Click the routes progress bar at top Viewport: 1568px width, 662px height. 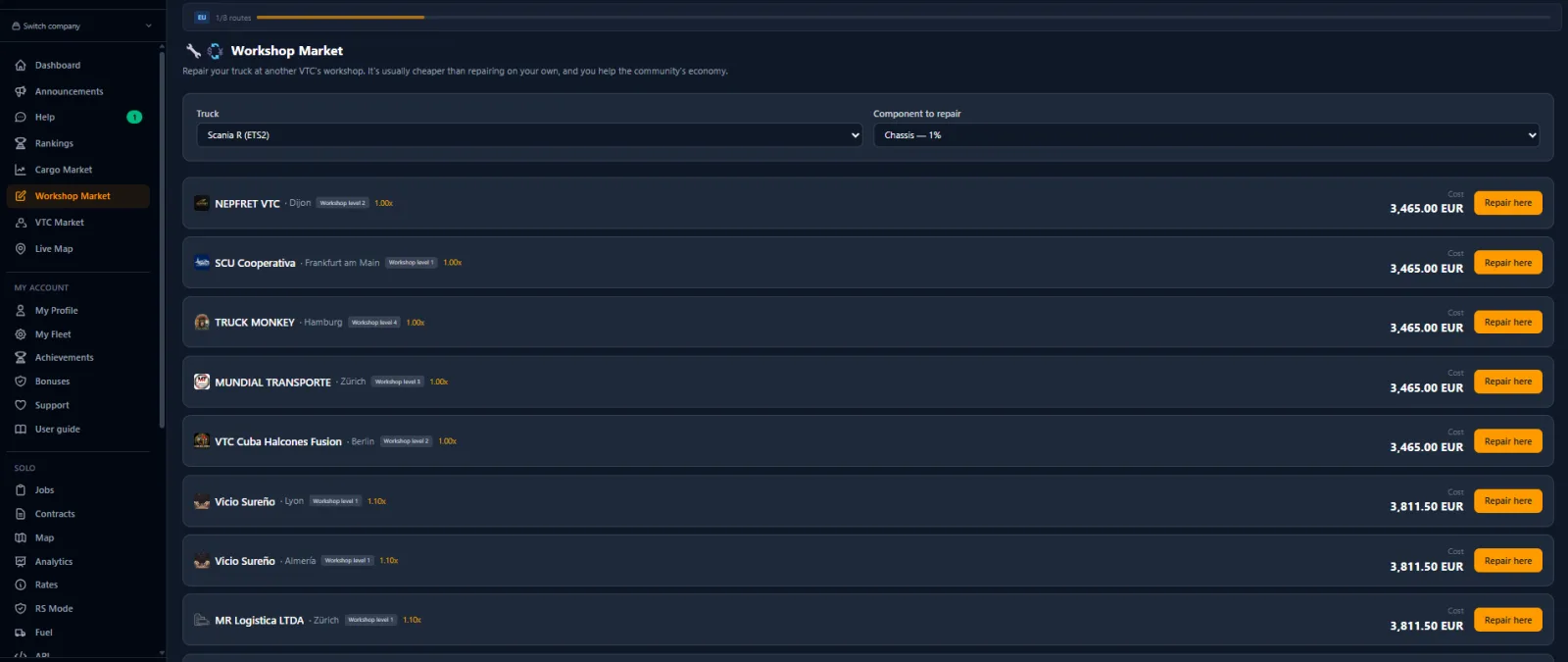click(x=904, y=18)
